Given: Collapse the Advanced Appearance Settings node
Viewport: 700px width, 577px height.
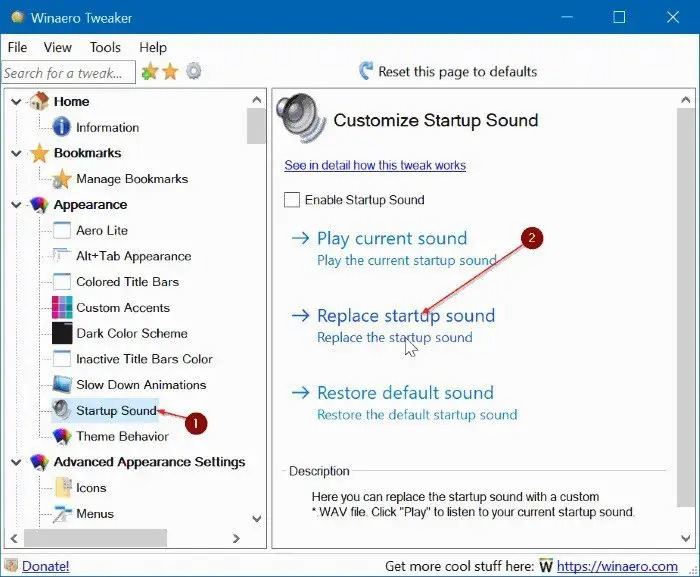Looking at the screenshot, I should (x=17, y=462).
